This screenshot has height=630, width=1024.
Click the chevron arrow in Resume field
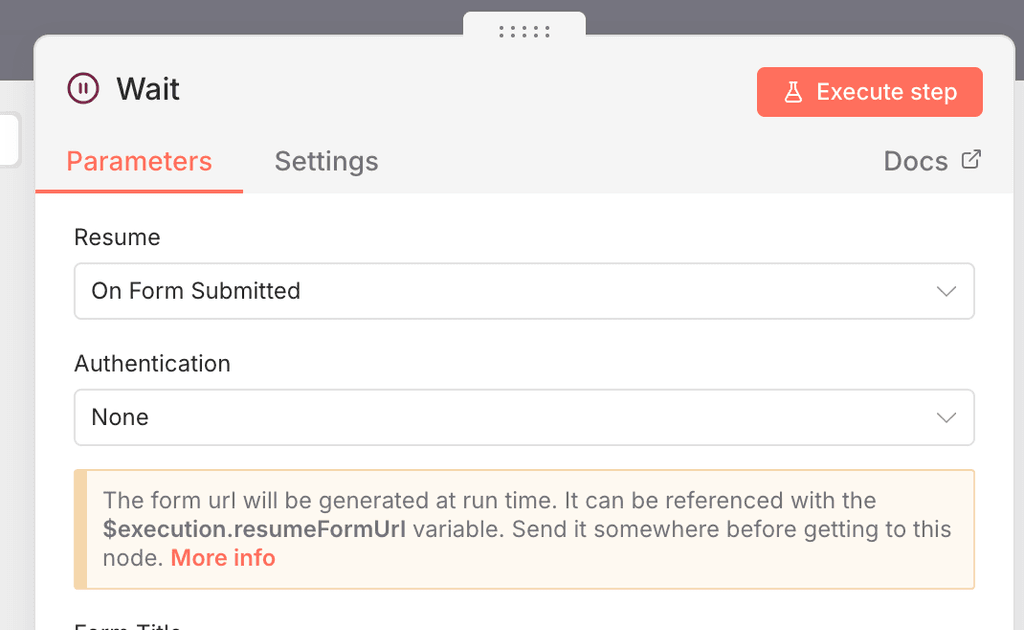pos(946,291)
